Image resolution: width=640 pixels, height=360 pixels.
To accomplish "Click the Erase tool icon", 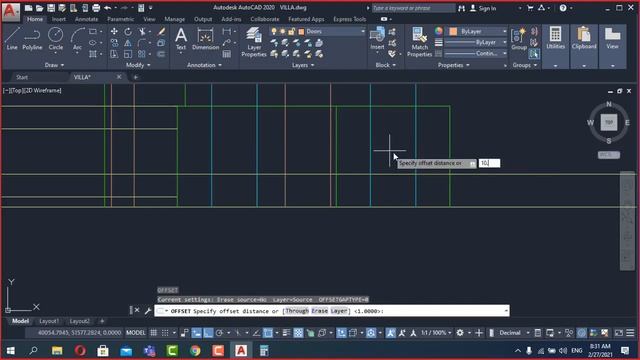I will [162, 31].
